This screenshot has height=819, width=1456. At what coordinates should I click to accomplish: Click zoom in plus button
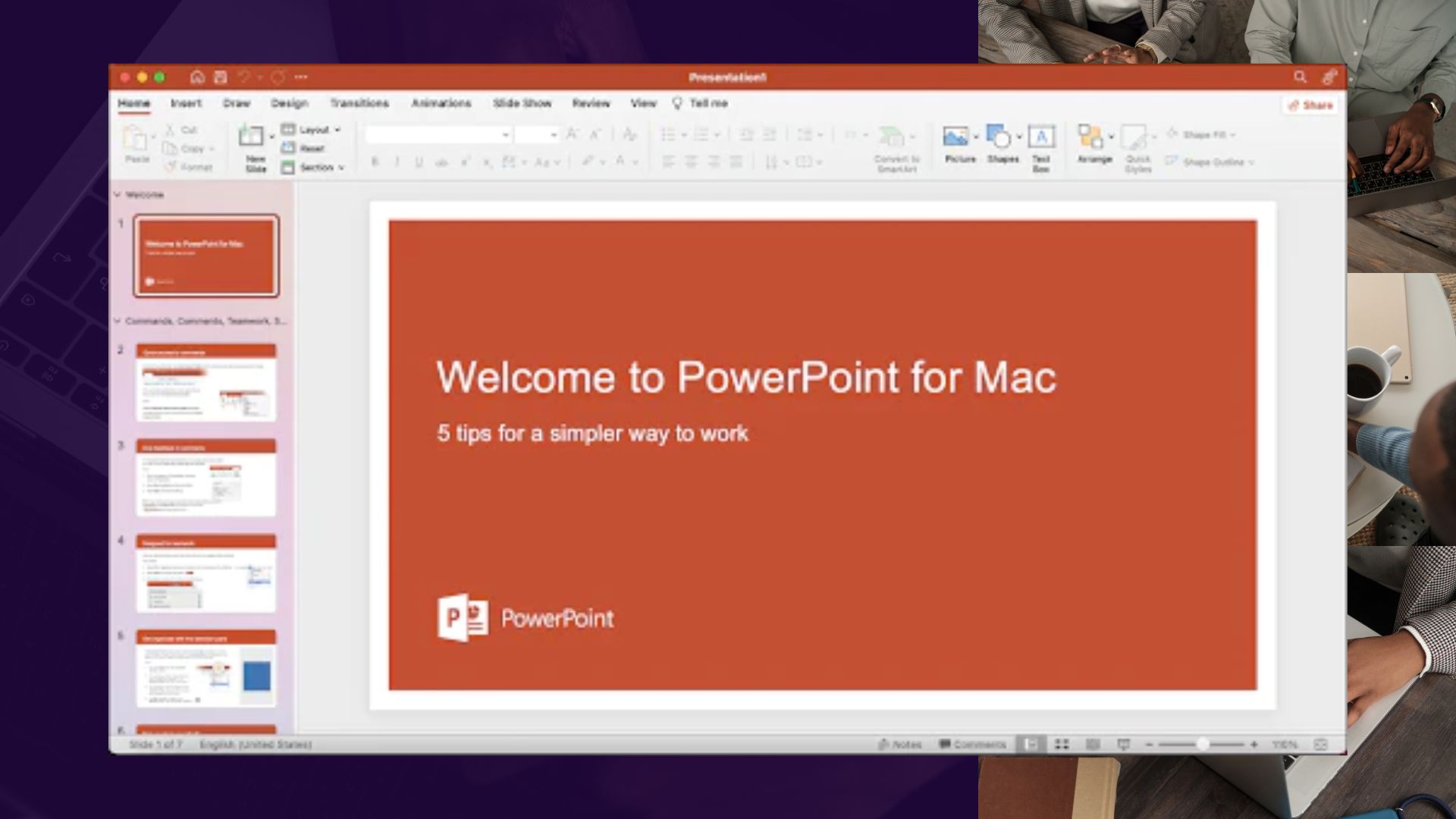point(1254,745)
